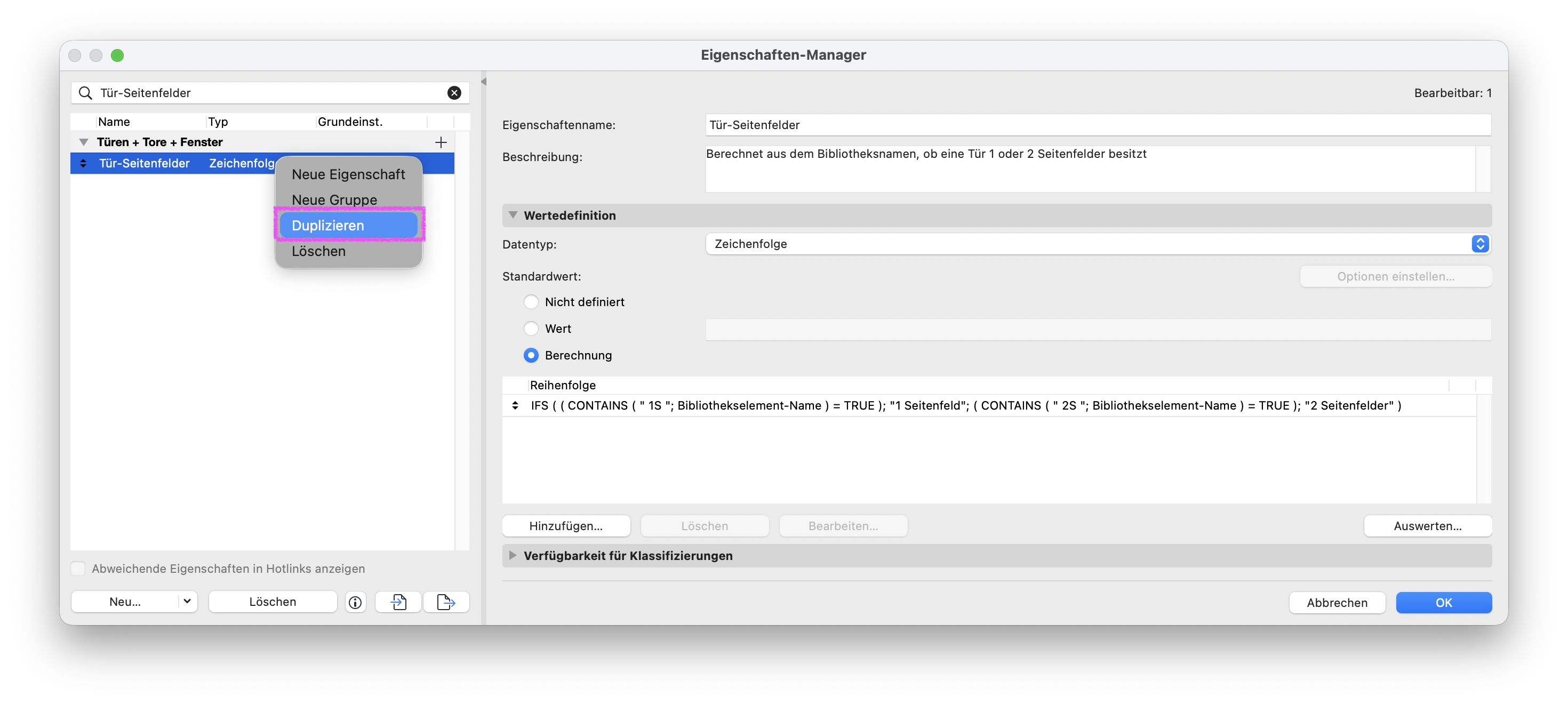1568x704 pixels.
Task: Click the Tür-Seitenfelder search field
Action: [271, 92]
